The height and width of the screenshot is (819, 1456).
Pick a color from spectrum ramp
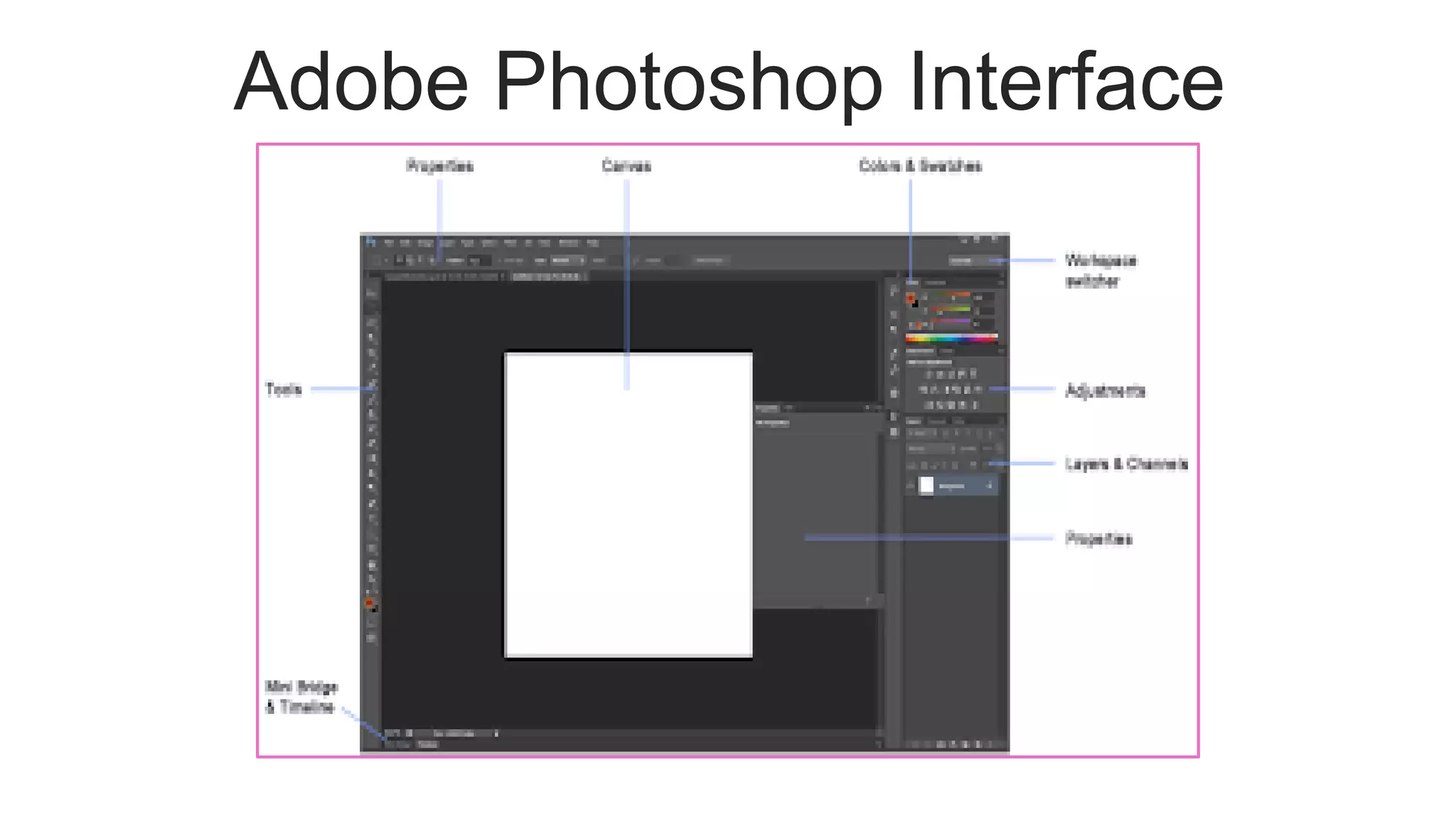[951, 338]
